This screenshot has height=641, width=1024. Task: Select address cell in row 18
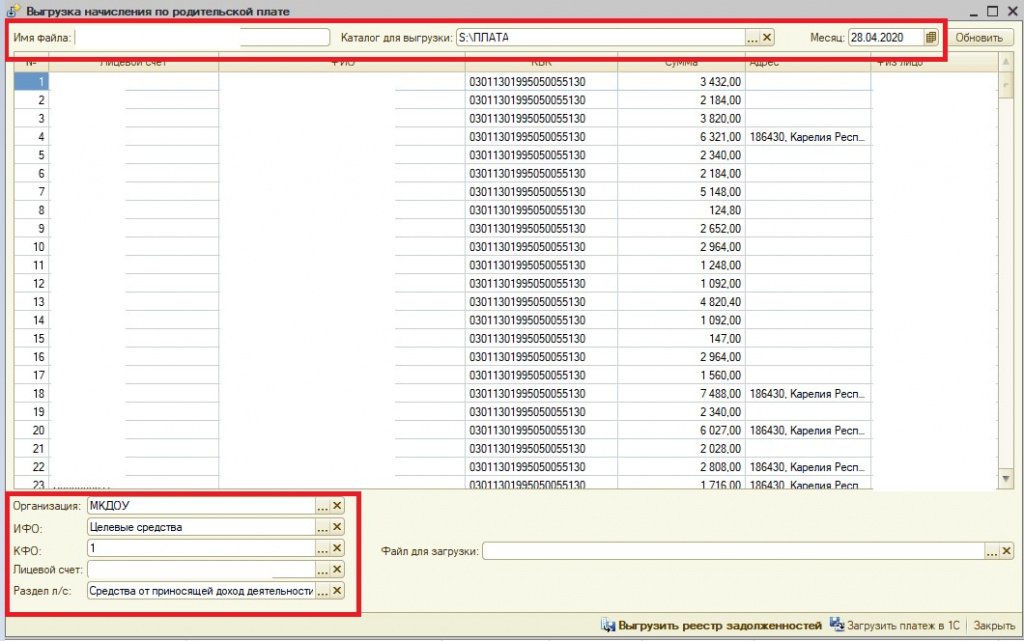(x=808, y=393)
